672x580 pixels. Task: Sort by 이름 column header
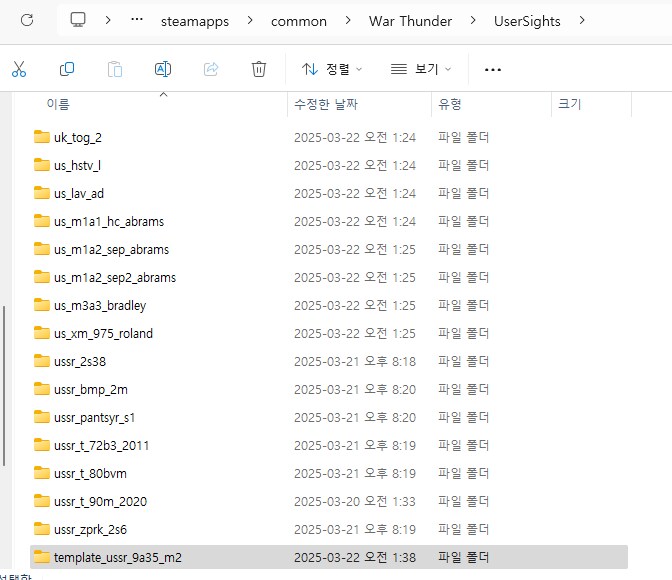pos(58,104)
